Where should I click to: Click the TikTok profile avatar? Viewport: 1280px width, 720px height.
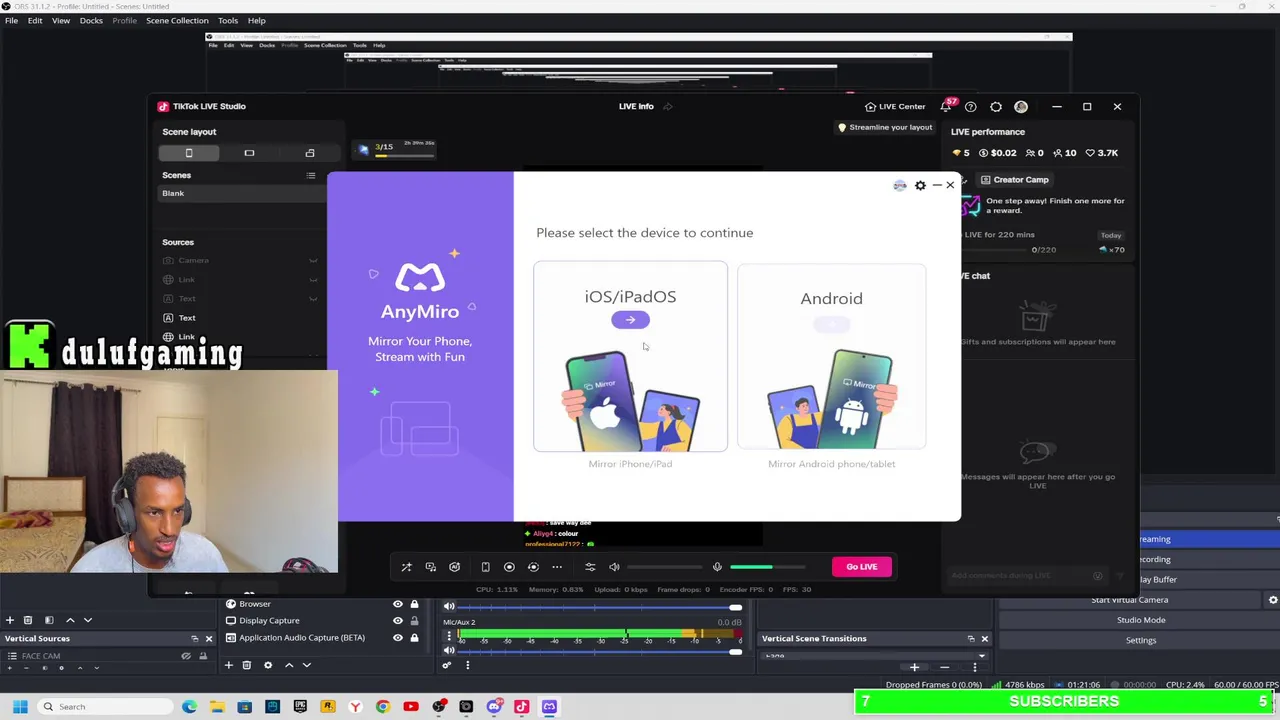click(1021, 107)
